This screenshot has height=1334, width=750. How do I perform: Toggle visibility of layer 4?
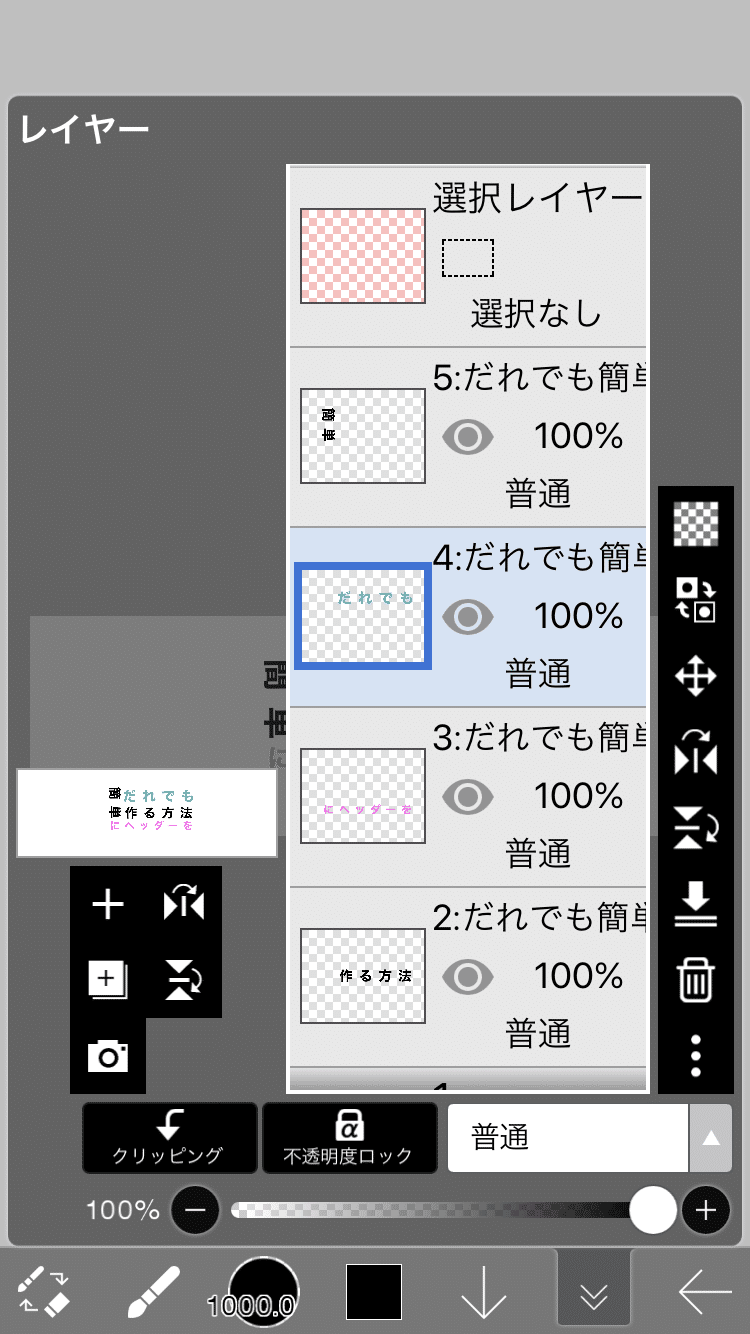point(467,617)
